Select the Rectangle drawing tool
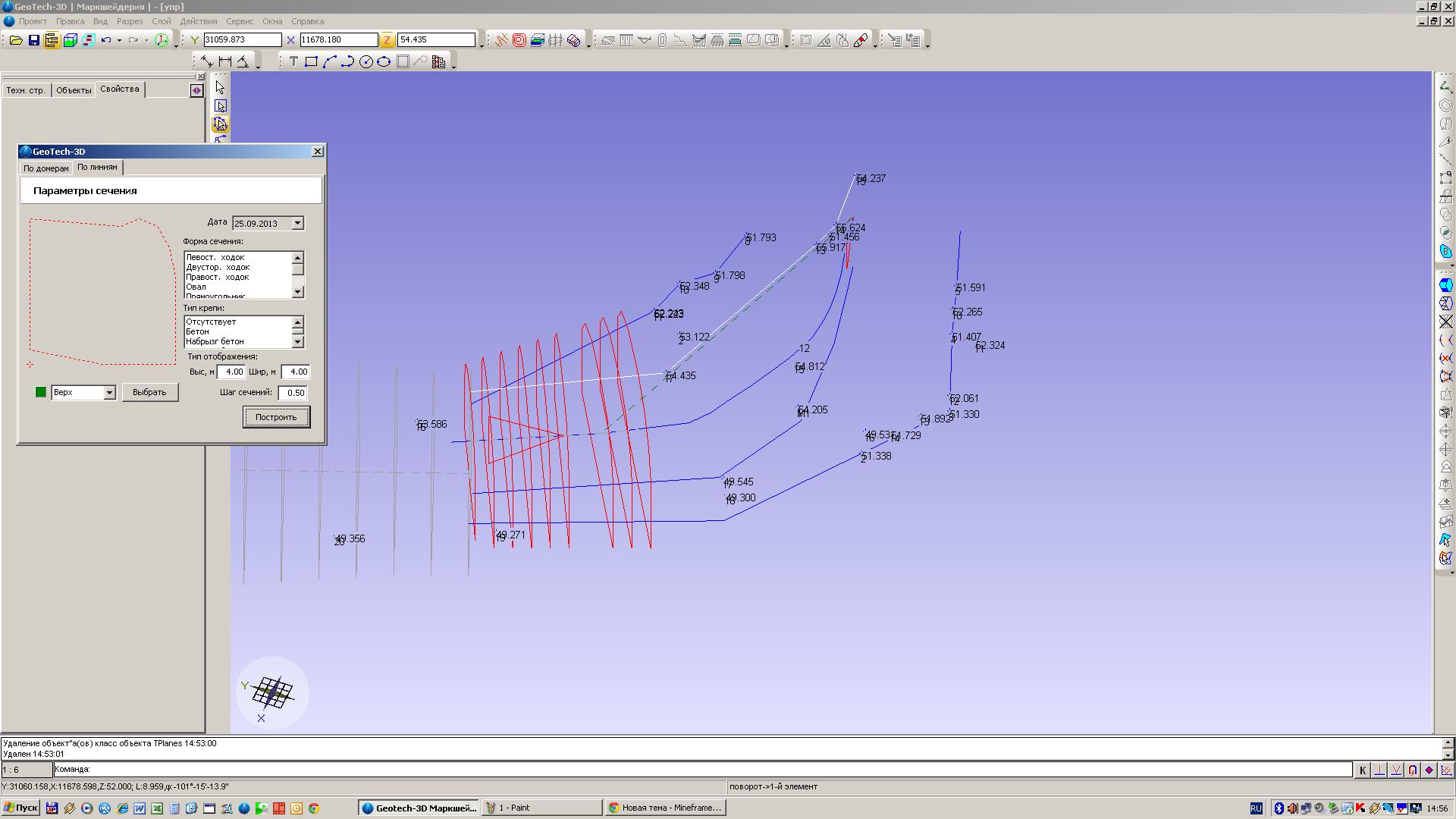1456x819 pixels. pos(311,62)
